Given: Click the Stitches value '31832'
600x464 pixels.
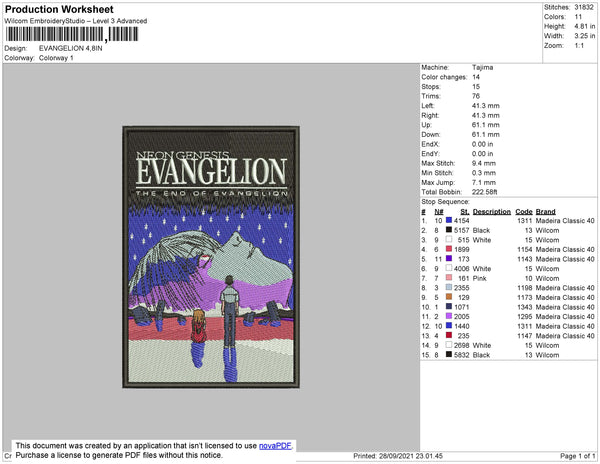Looking at the screenshot, I should (584, 7).
